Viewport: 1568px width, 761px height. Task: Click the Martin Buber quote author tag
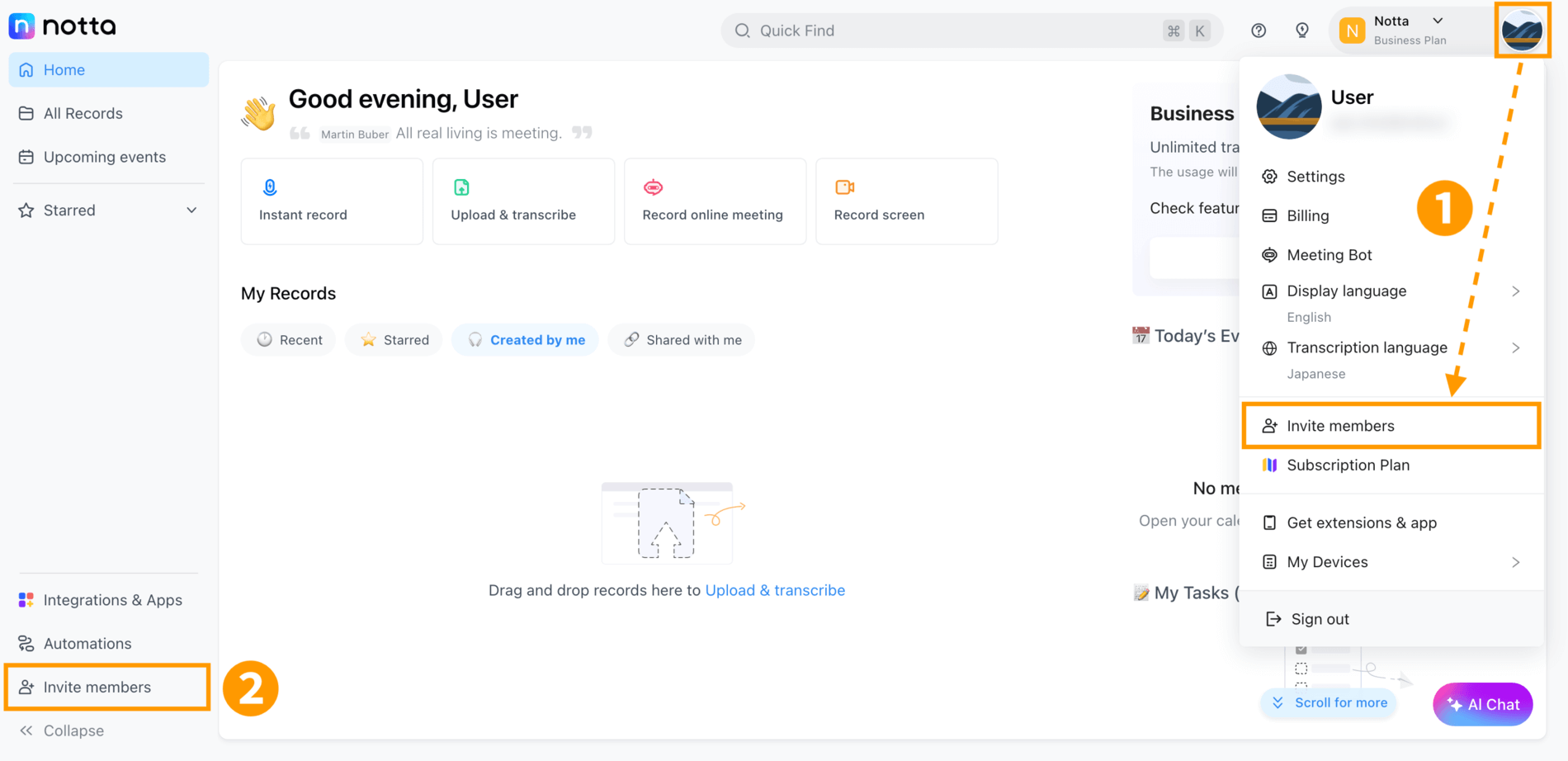(x=355, y=134)
